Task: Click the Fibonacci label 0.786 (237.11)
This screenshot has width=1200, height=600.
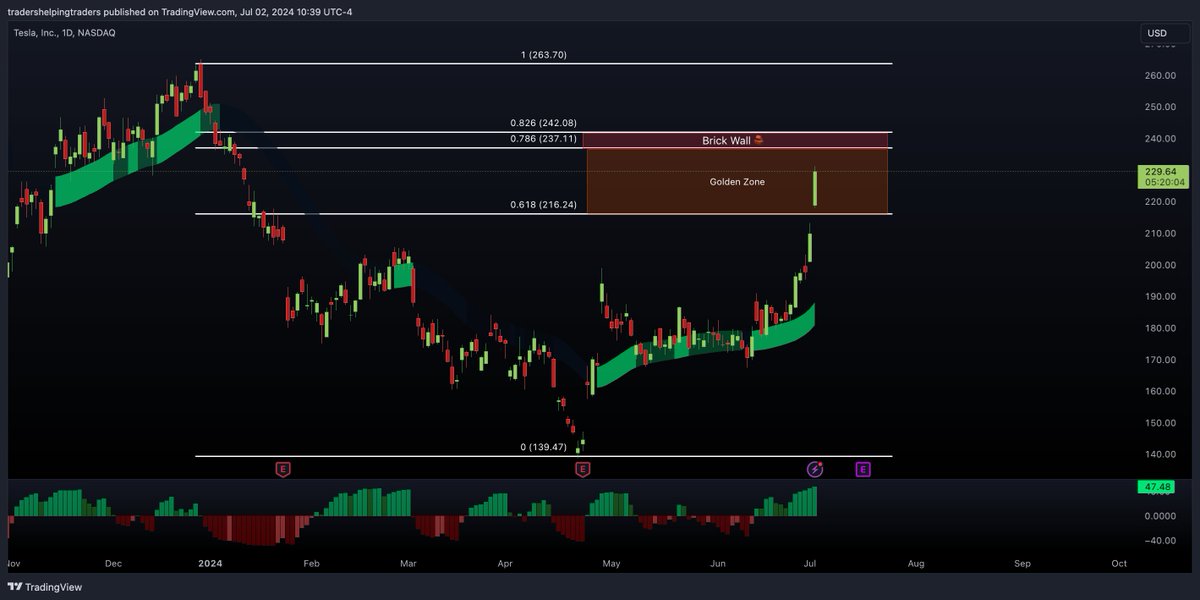Action: point(545,139)
